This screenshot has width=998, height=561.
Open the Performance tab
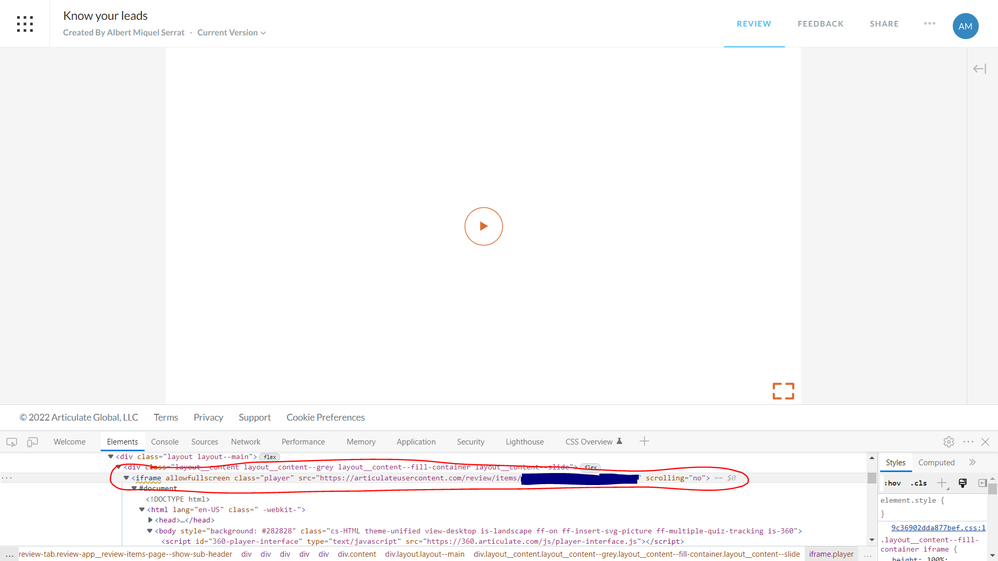[x=303, y=442]
